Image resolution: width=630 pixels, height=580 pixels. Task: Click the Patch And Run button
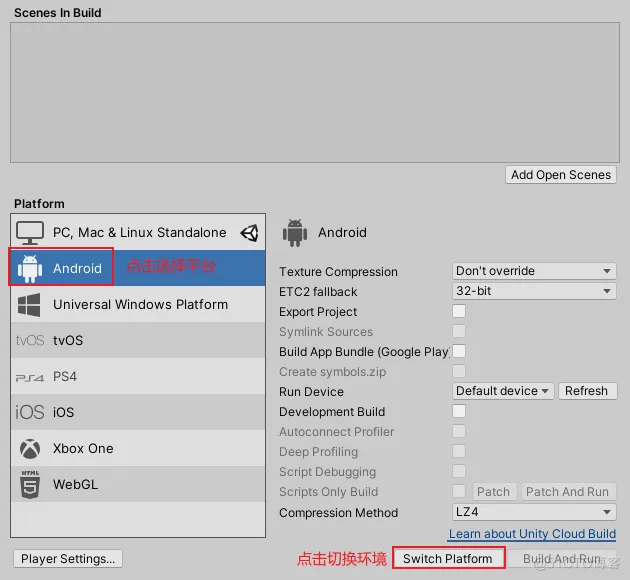click(x=568, y=492)
